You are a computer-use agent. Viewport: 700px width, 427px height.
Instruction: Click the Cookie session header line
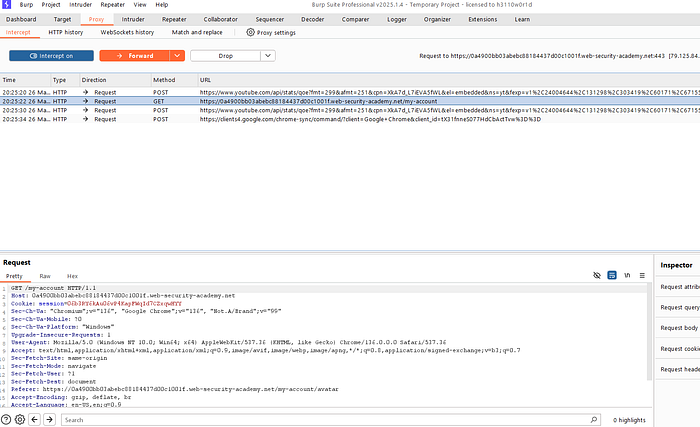(96, 303)
